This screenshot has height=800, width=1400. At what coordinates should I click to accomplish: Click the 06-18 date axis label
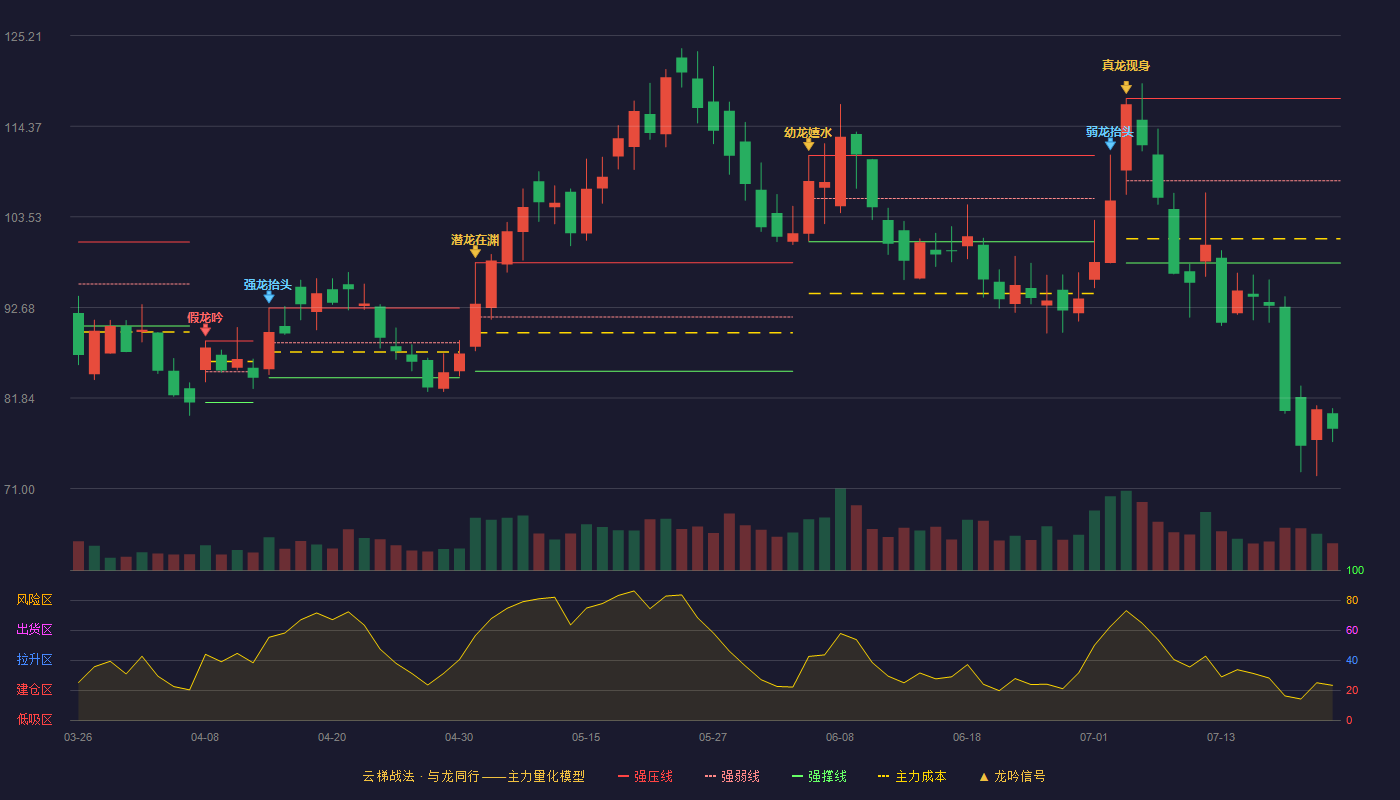point(967,737)
